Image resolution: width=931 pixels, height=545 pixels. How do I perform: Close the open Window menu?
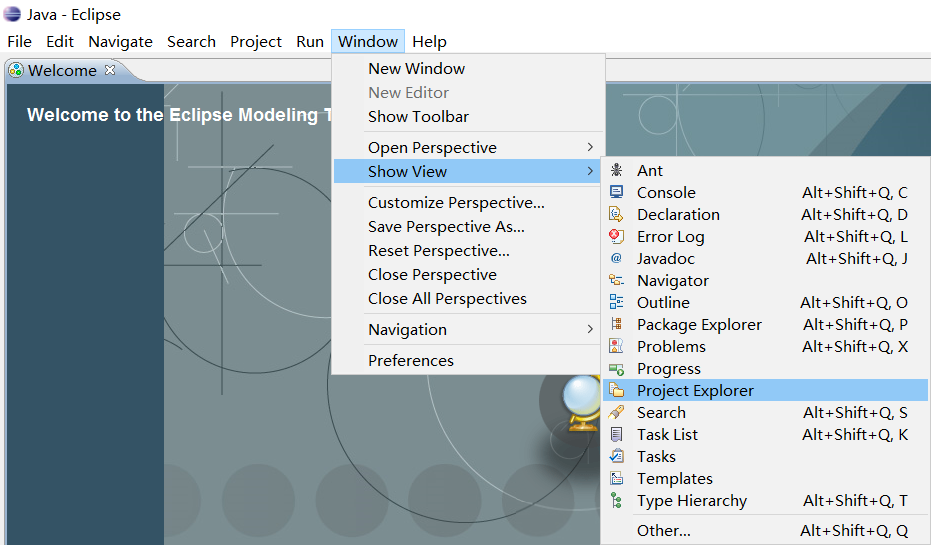(x=368, y=42)
